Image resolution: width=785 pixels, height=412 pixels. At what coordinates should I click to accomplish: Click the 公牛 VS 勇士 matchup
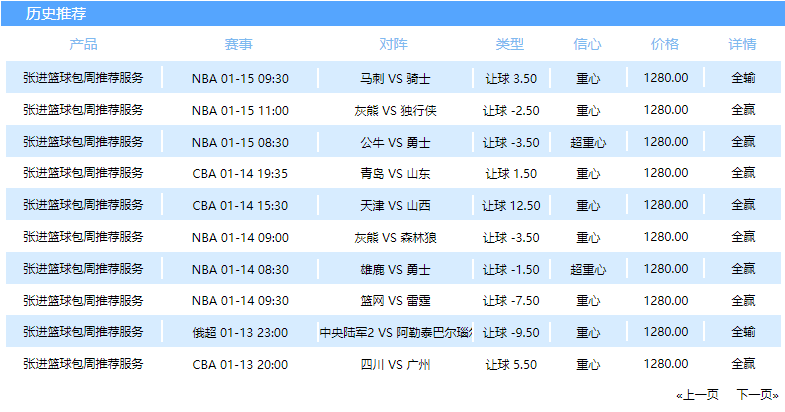click(x=396, y=143)
